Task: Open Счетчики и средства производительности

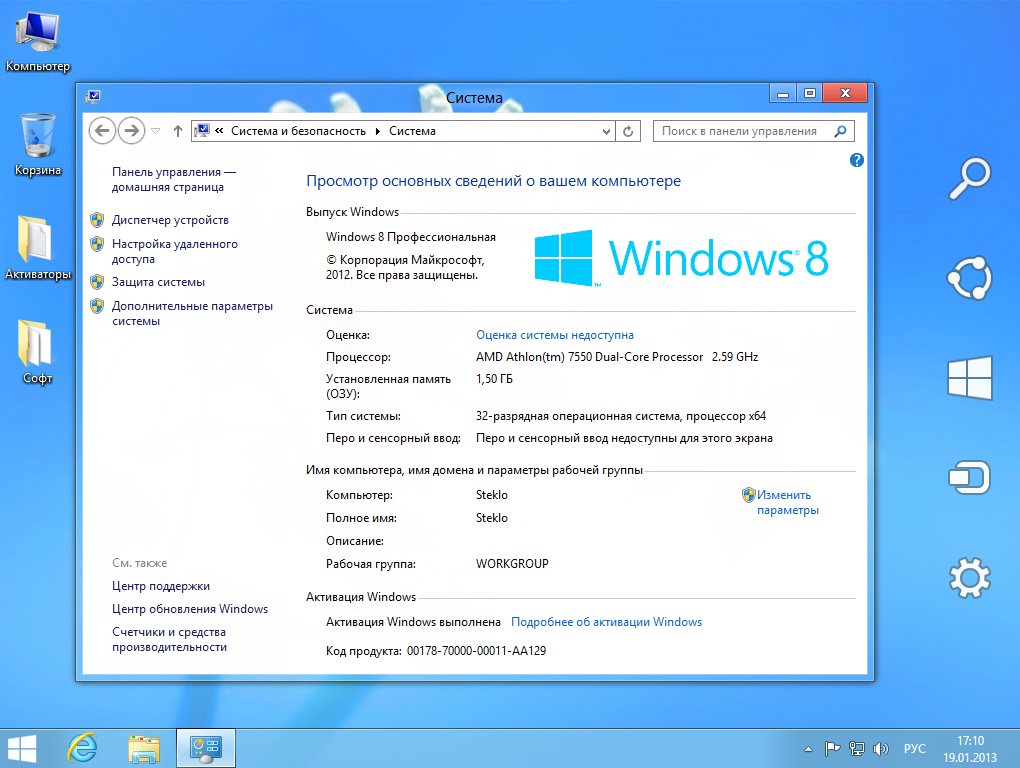Action: point(169,639)
